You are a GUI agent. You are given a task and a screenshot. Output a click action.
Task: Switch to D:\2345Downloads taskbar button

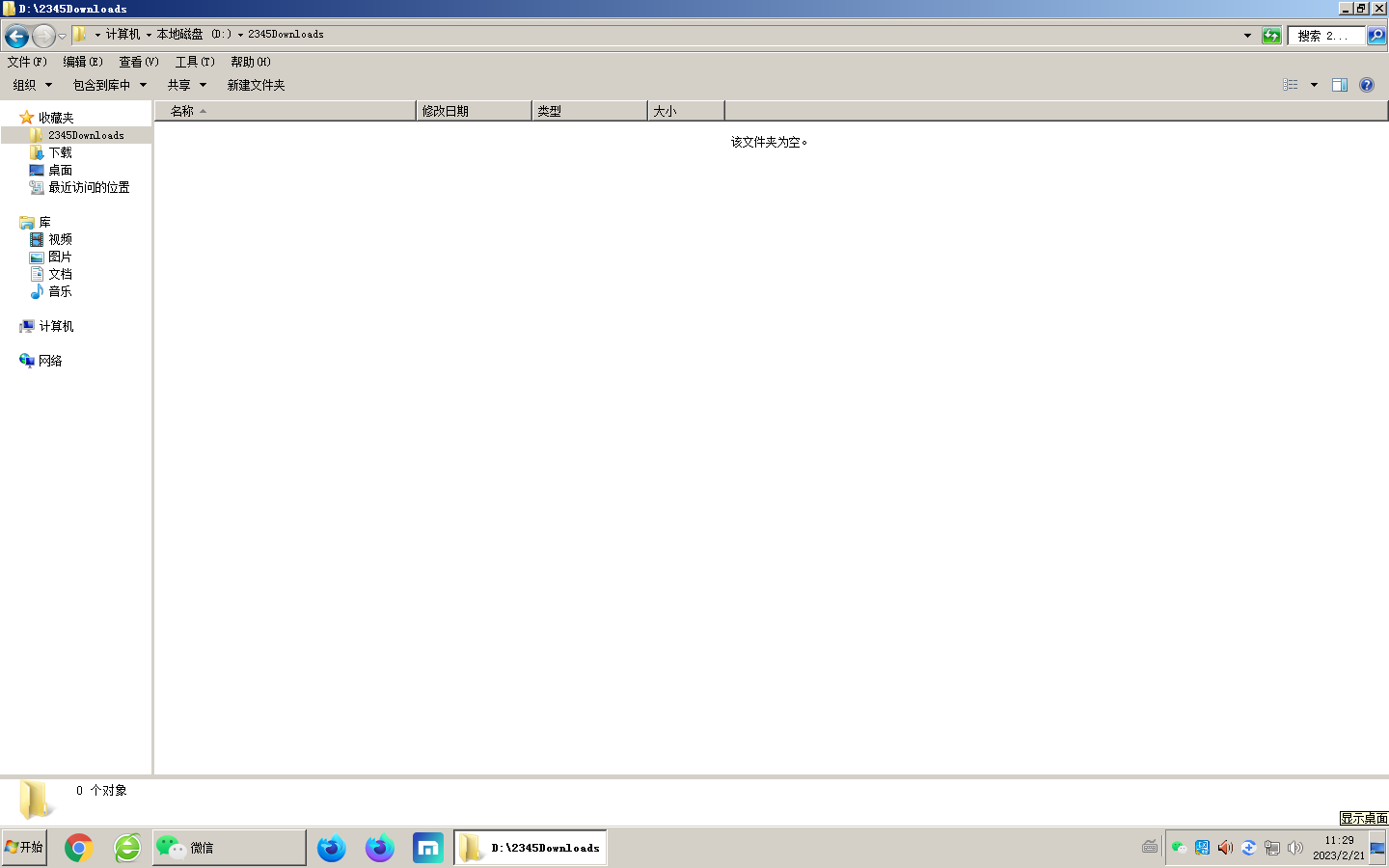click(x=531, y=848)
